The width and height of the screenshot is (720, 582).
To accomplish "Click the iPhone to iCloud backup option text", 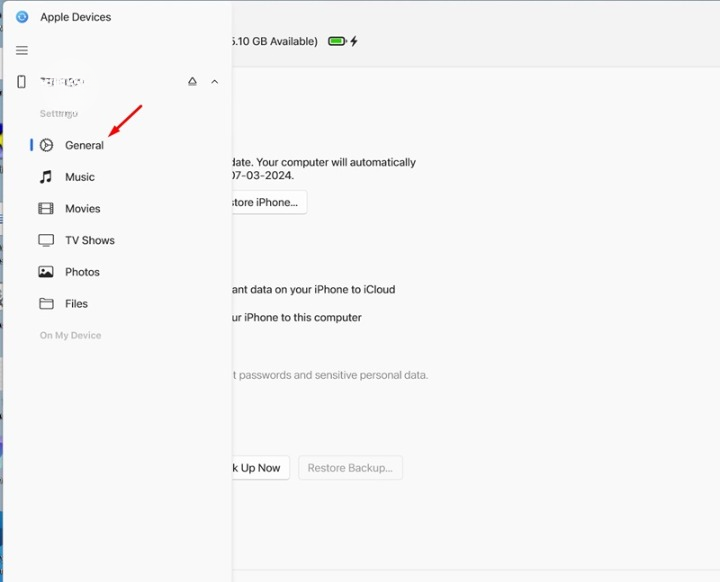I will point(313,289).
